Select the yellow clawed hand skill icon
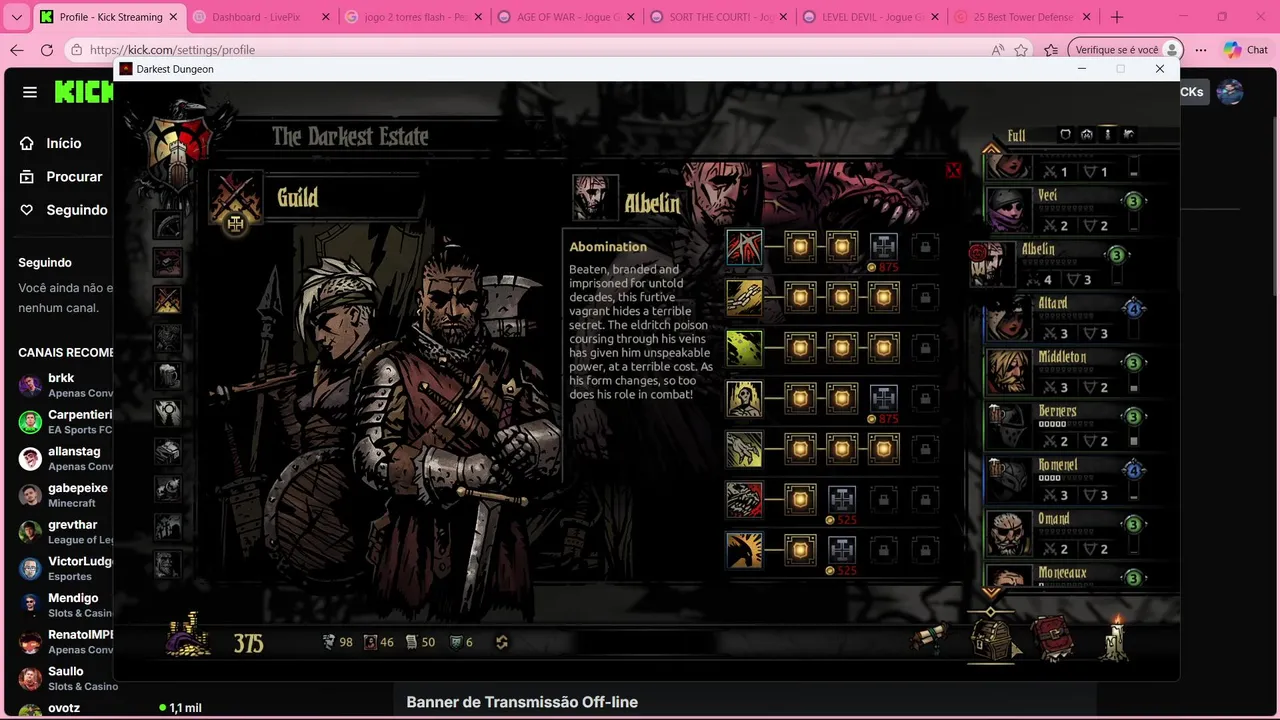 (744, 449)
